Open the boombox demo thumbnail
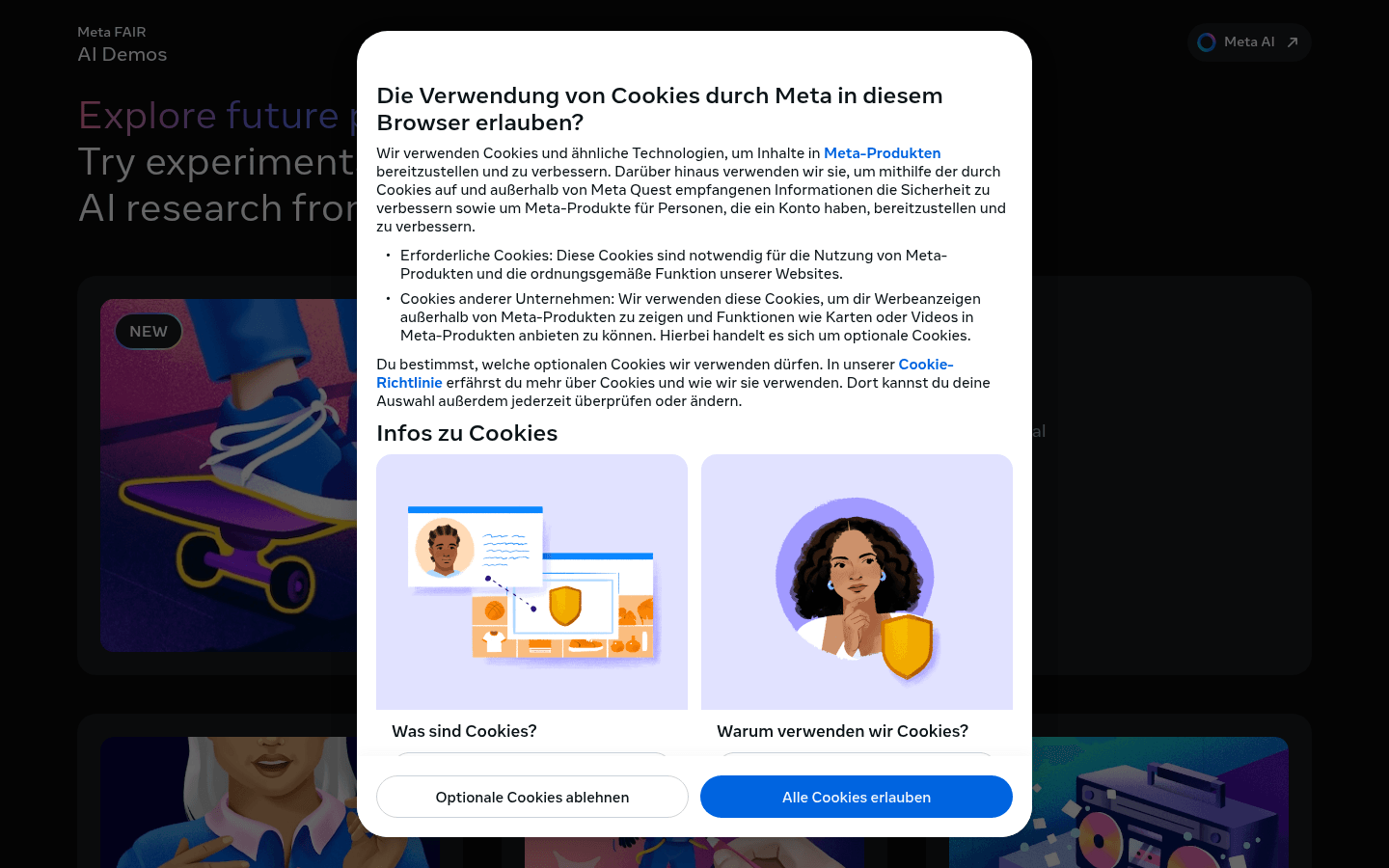The image size is (1389, 868). (x=1119, y=802)
